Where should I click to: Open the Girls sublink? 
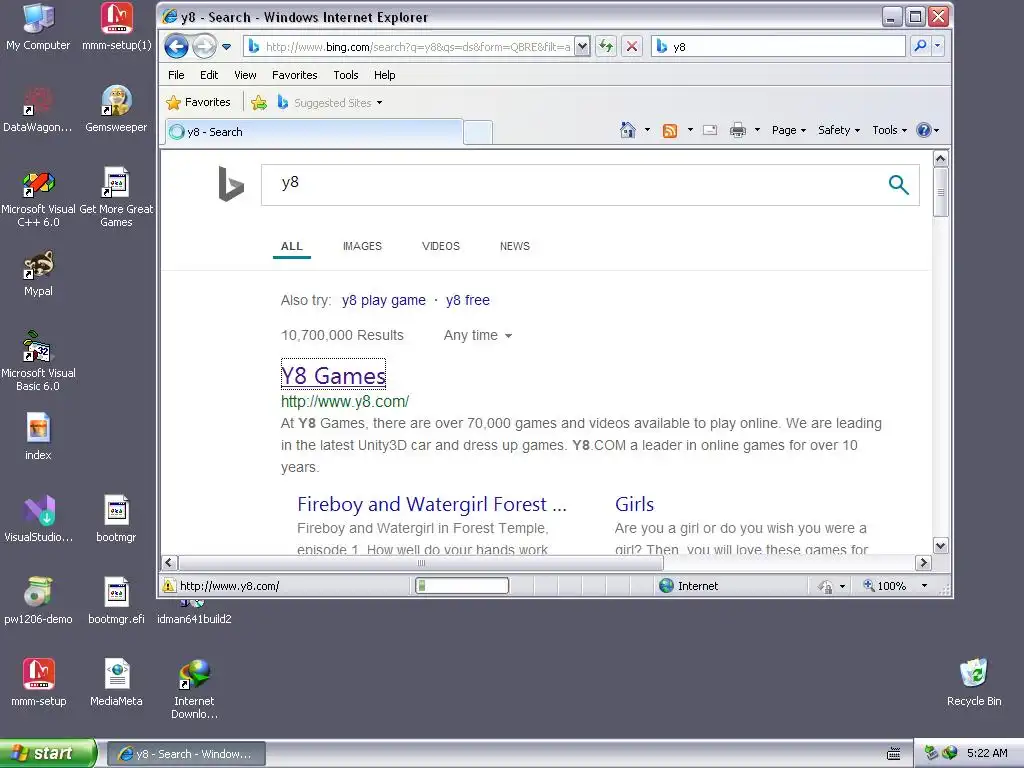pyautogui.click(x=634, y=504)
